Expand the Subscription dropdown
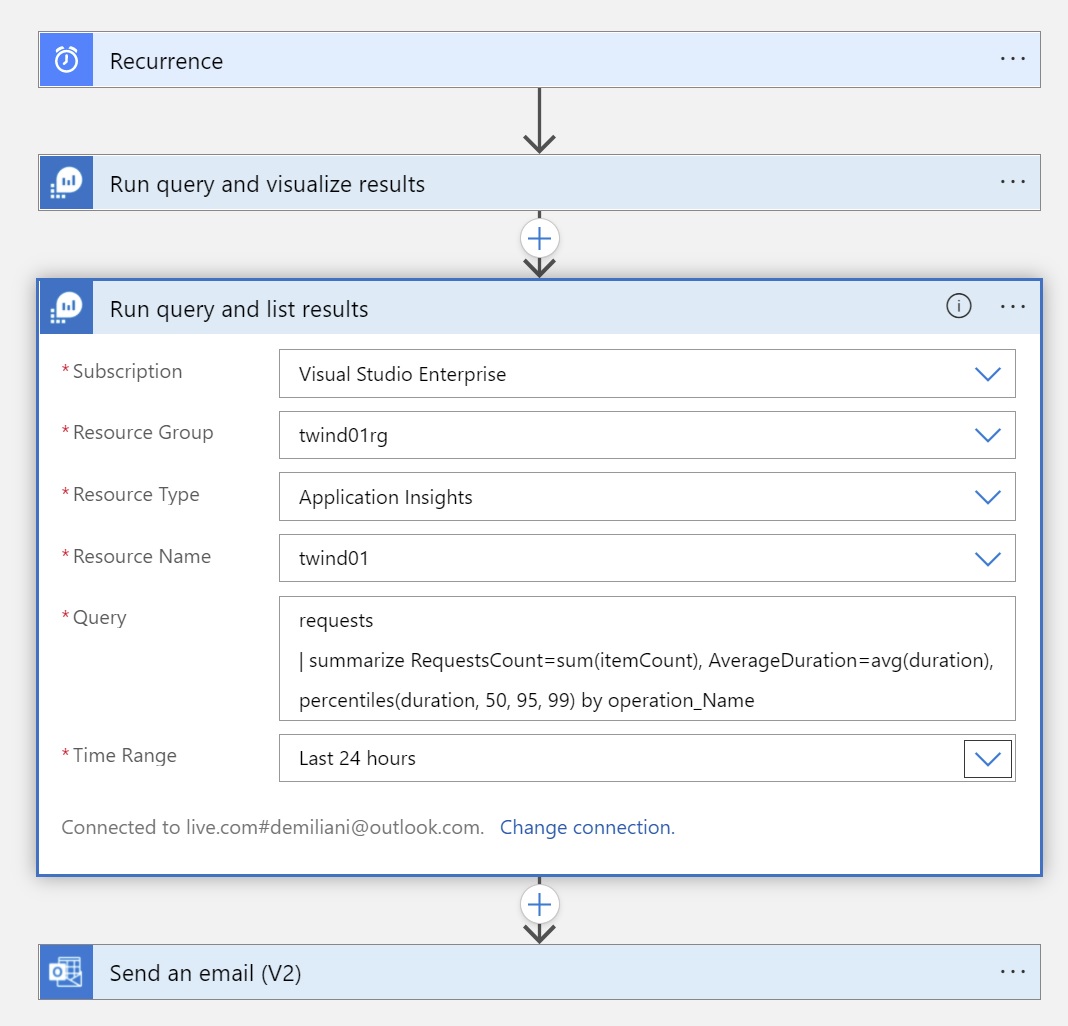Viewport: 1068px width, 1026px height. tap(987, 374)
